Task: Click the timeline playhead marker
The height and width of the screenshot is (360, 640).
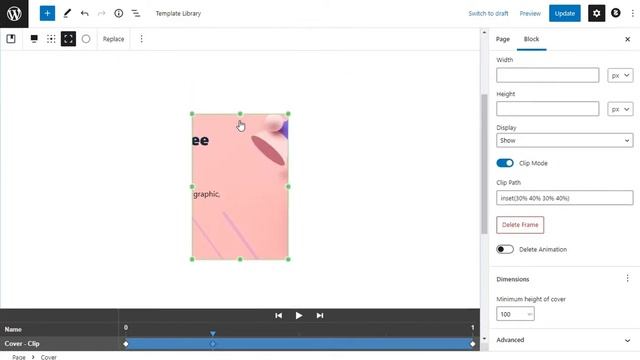Action: [213, 333]
